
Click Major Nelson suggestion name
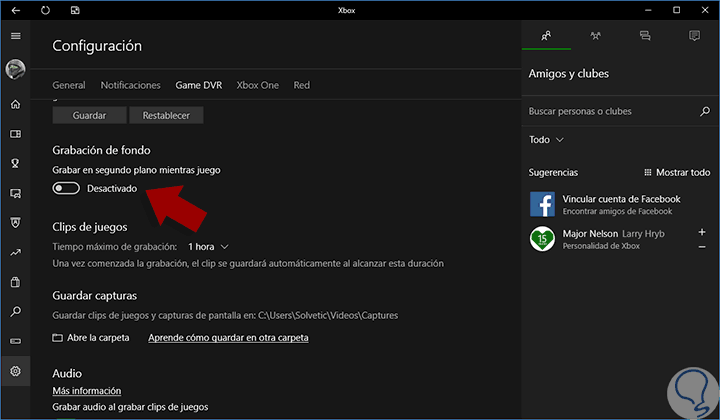pyautogui.click(x=590, y=234)
